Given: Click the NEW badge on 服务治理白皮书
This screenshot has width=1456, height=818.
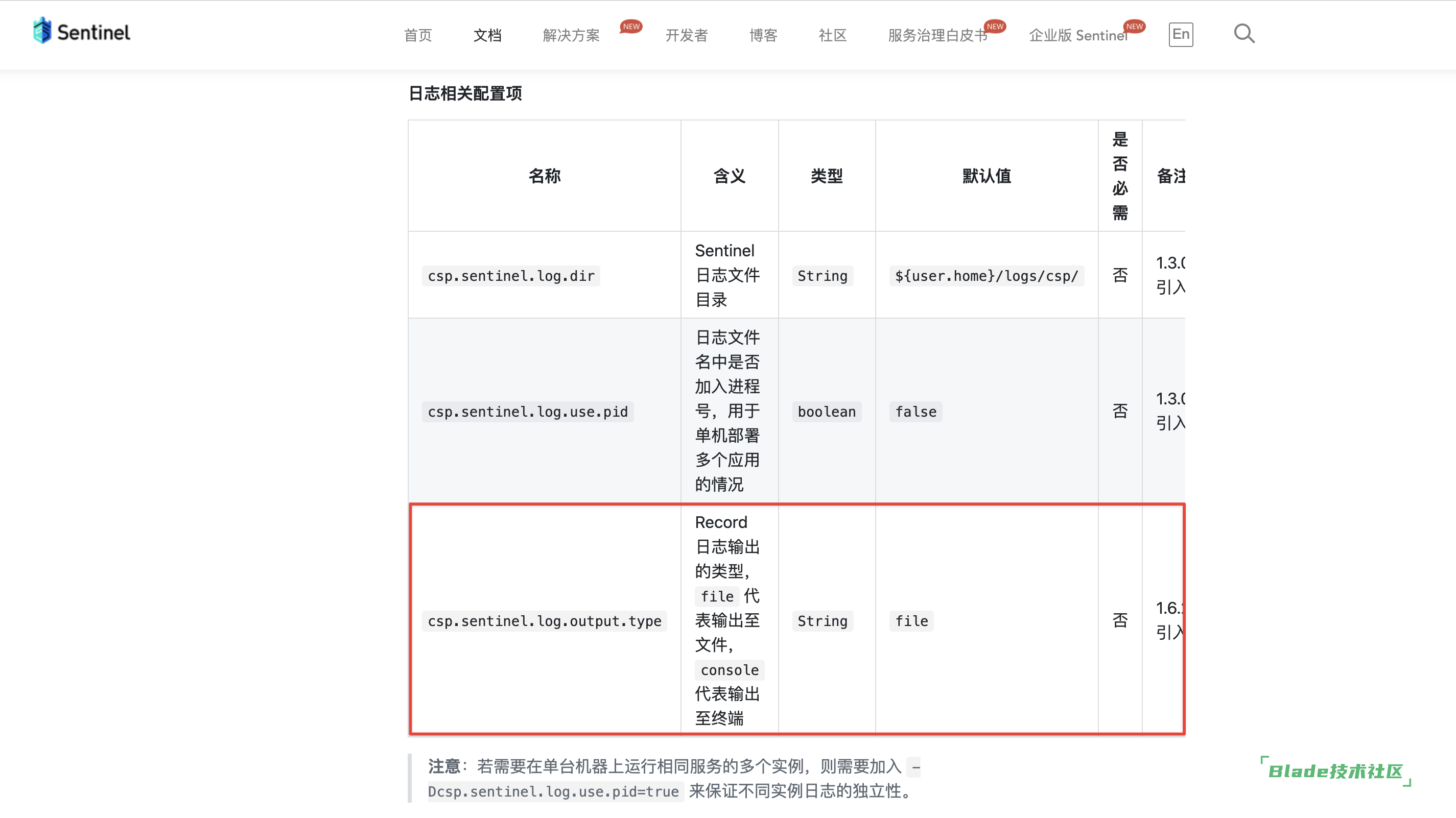Looking at the screenshot, I should [995, 26].
